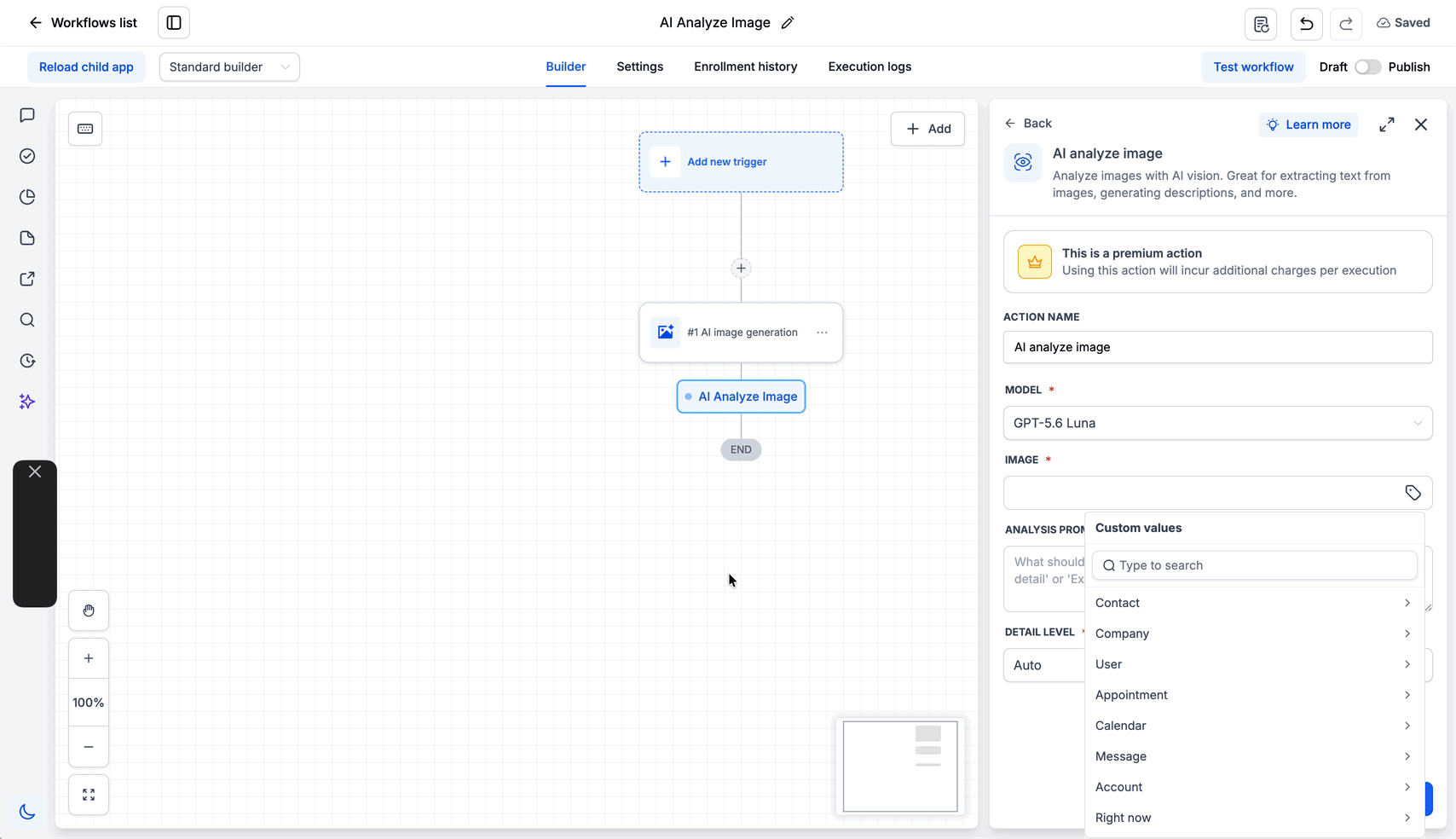Screen dimensions: 1456x839
Task: Expand the Appointment custom values category
Action: tap(1254, 695)
